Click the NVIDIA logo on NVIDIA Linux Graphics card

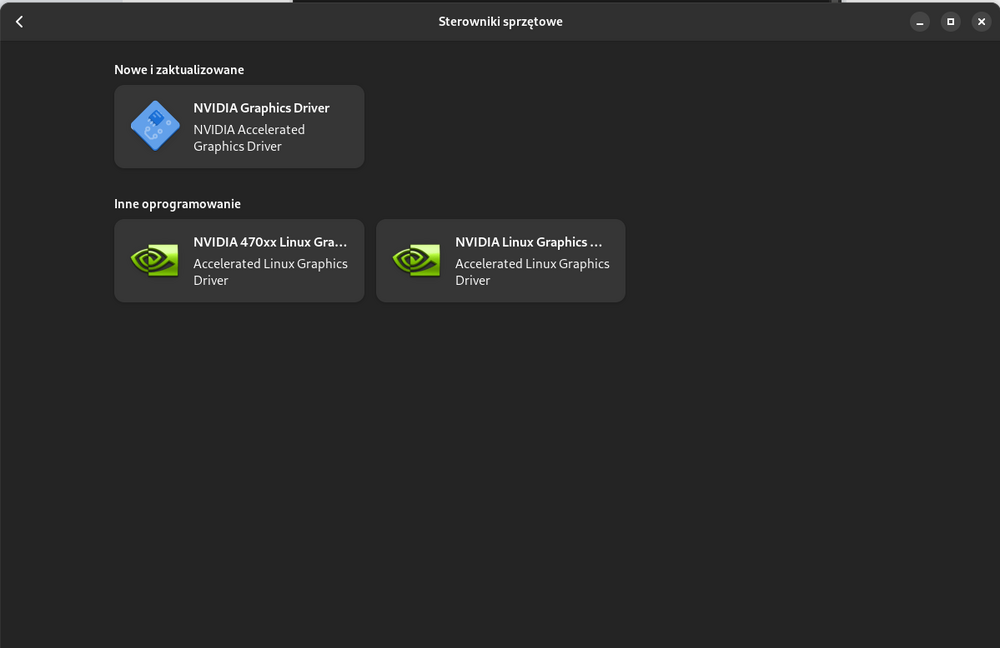(416, 260)
